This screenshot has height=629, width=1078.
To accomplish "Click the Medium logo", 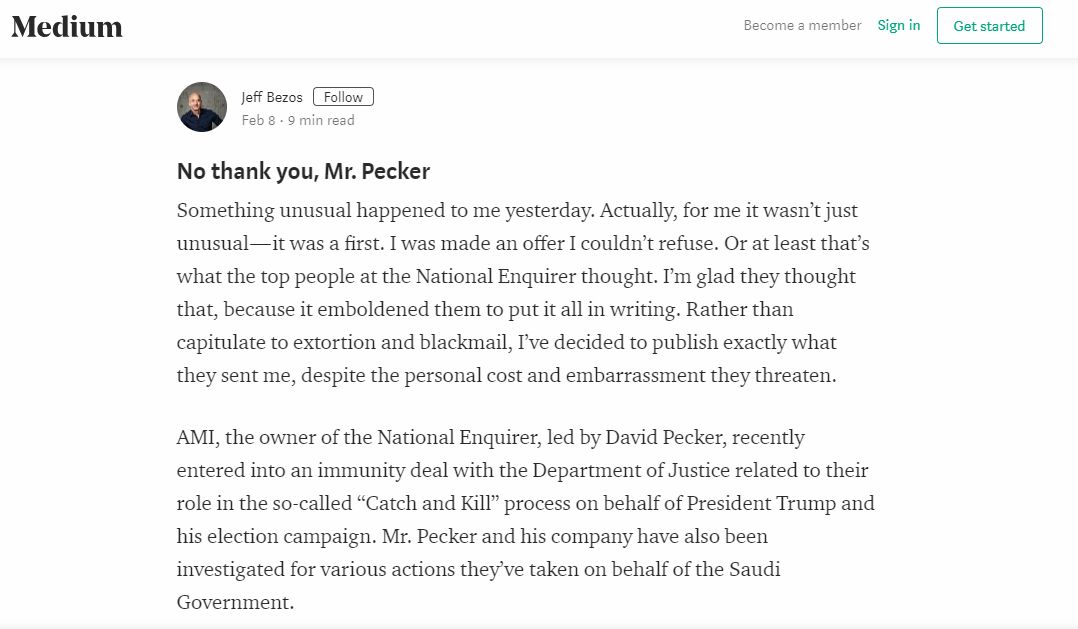I will (x=67, y=27).
